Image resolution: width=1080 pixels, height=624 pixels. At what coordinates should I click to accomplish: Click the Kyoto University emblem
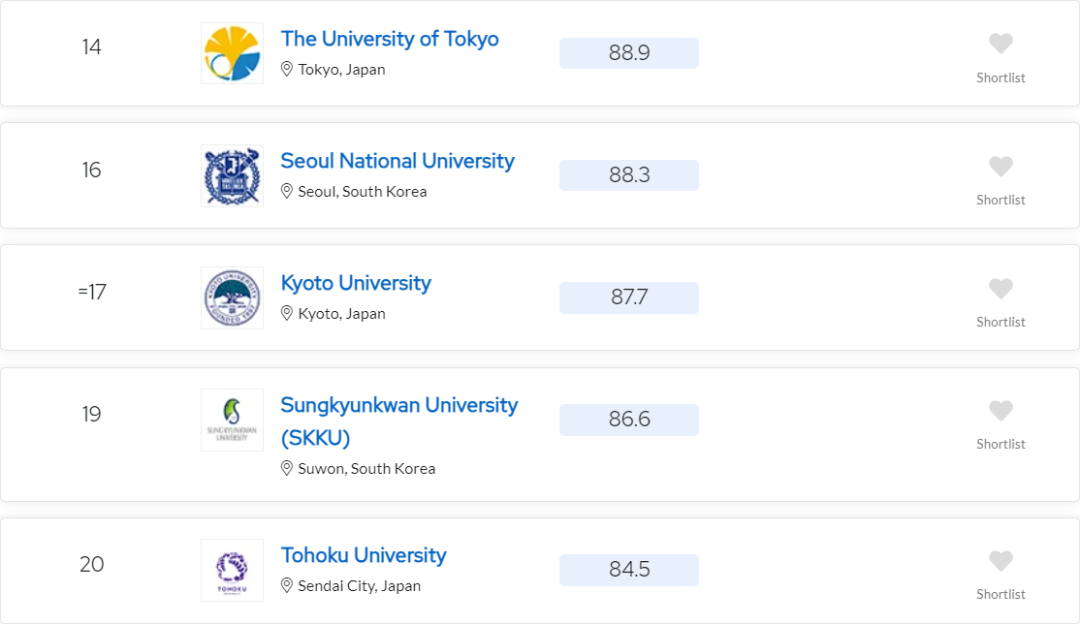coord(232,297)
